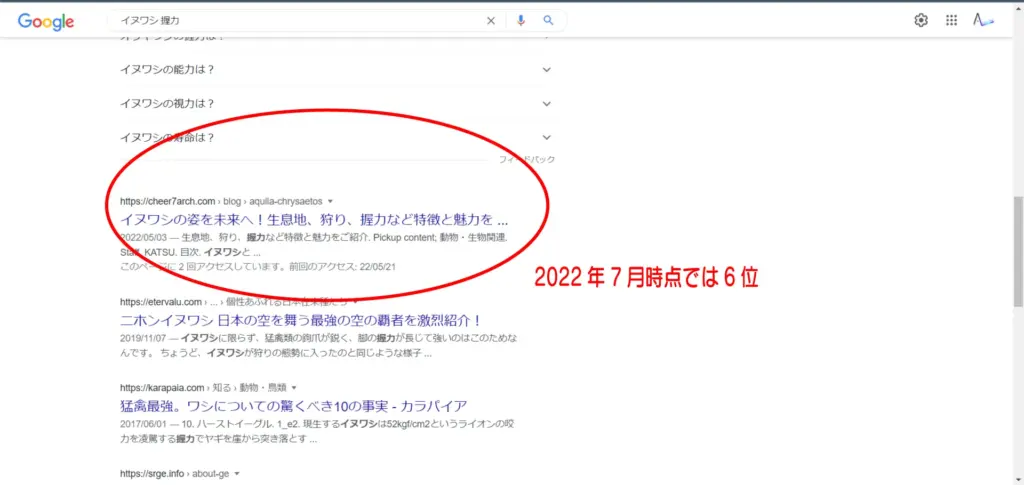Open result 猛禽最強。ワシについての驚くべき10の事実
Viewport: 1024px width, 485px height.
click(x=294, y=406)
